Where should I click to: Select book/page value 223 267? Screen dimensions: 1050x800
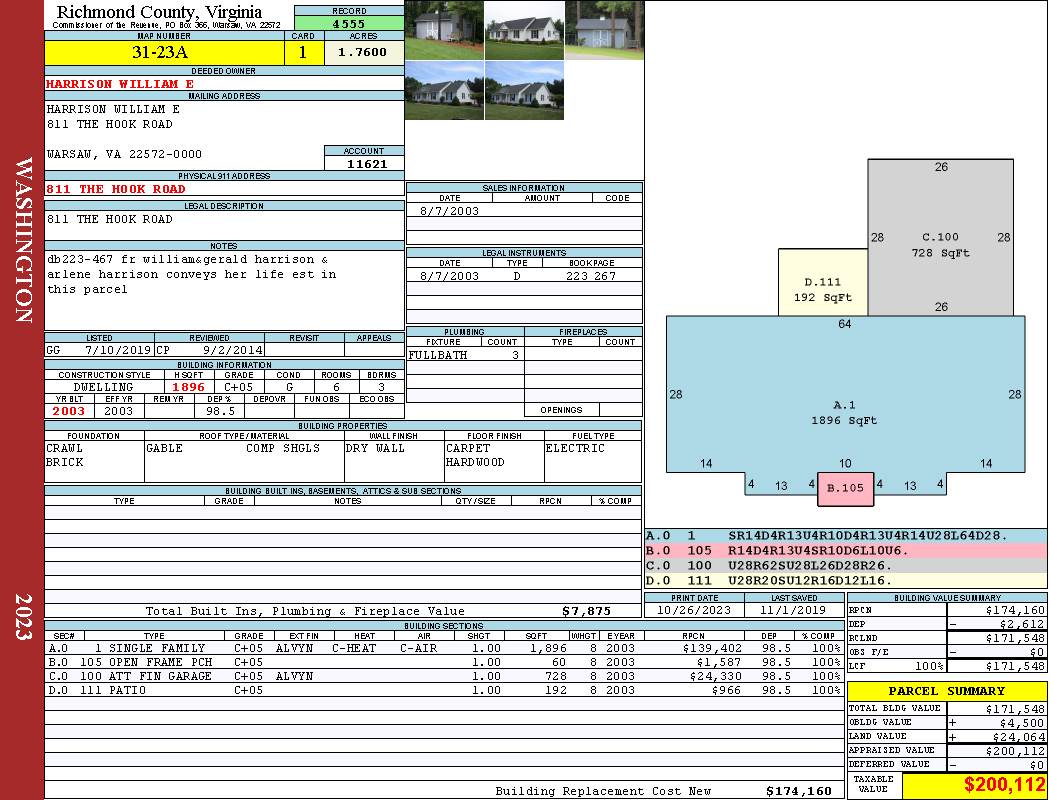click(591, 276)
